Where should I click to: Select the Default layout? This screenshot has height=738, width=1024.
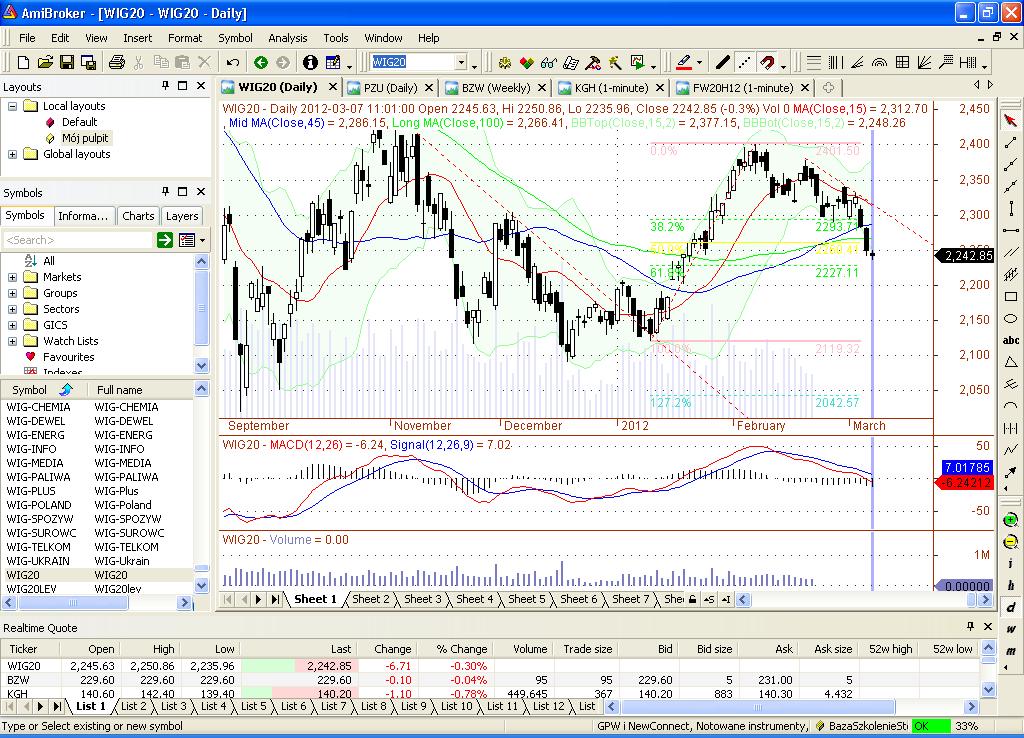click(x=79, y=122)
